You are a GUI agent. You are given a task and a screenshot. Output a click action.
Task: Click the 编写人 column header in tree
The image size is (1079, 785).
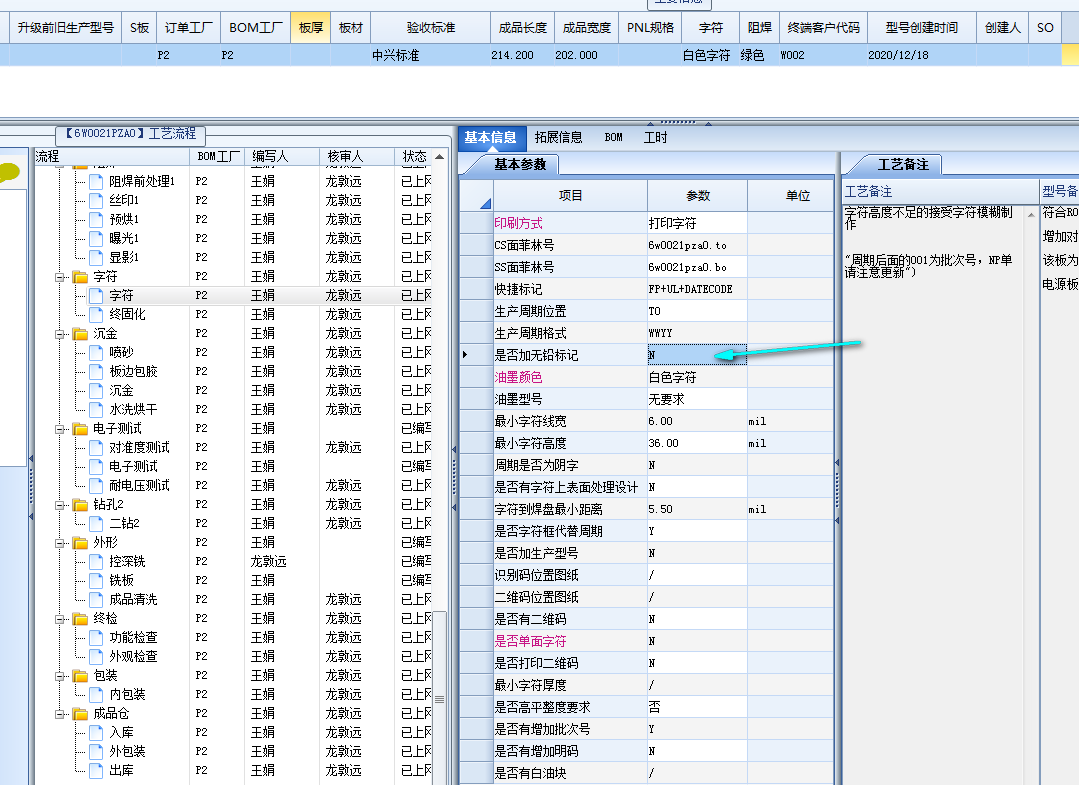tap(282, 157)
